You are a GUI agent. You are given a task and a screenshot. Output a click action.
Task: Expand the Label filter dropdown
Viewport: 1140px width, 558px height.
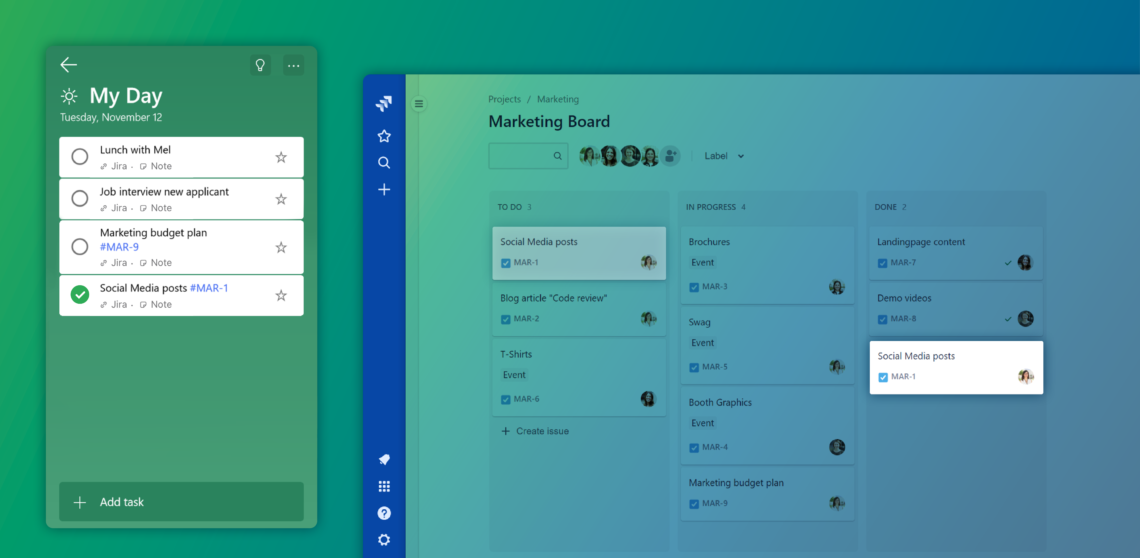[x=724, y=156]
